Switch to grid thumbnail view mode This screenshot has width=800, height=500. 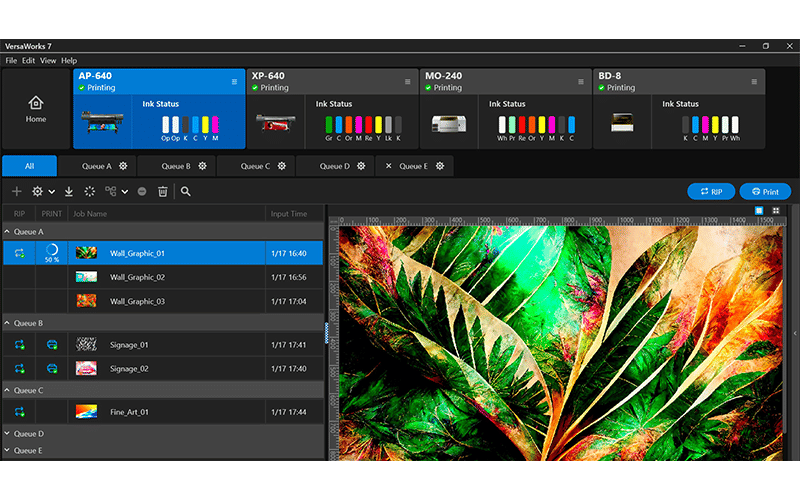tap(775, 210)
